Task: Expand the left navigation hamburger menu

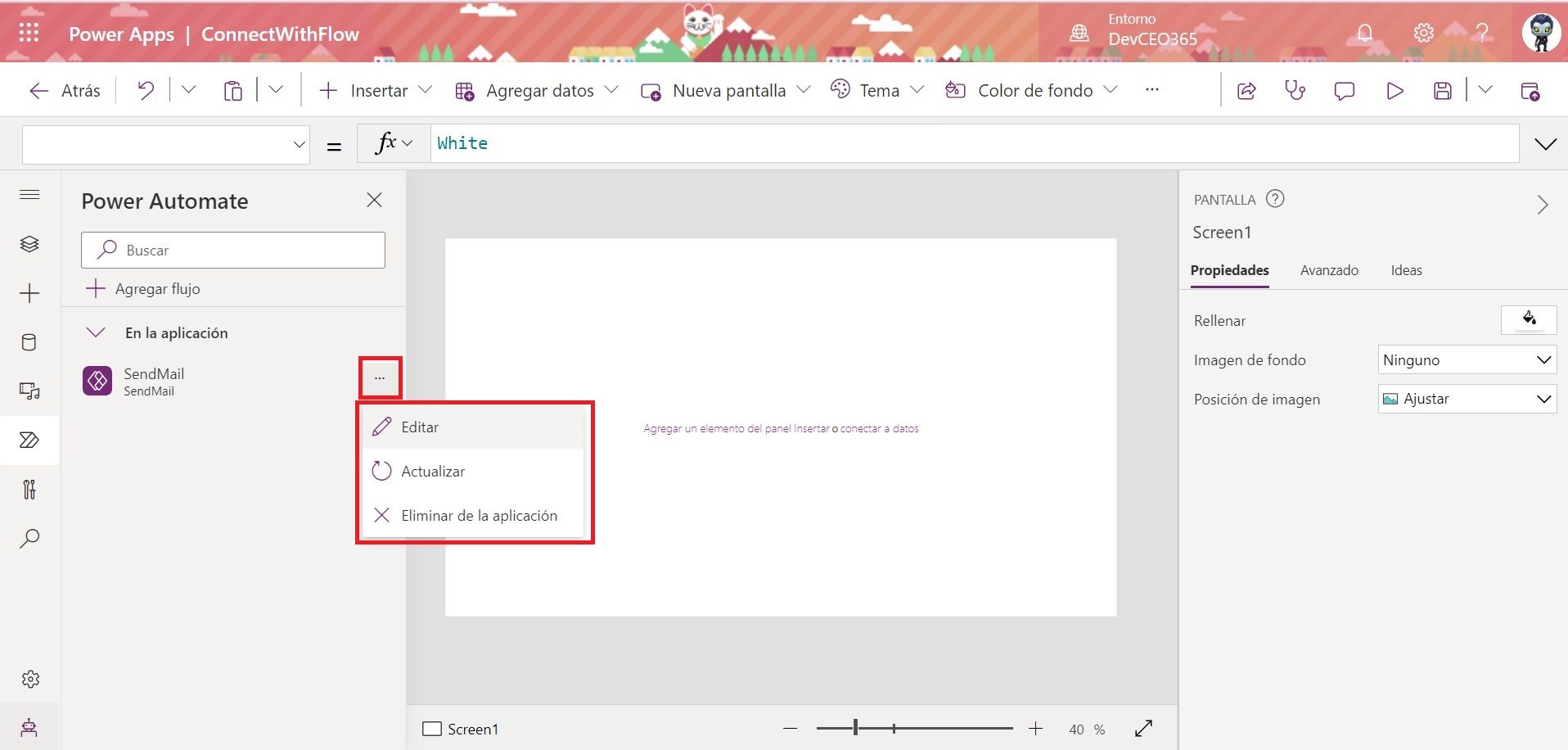Action: (x=29, y=194)
